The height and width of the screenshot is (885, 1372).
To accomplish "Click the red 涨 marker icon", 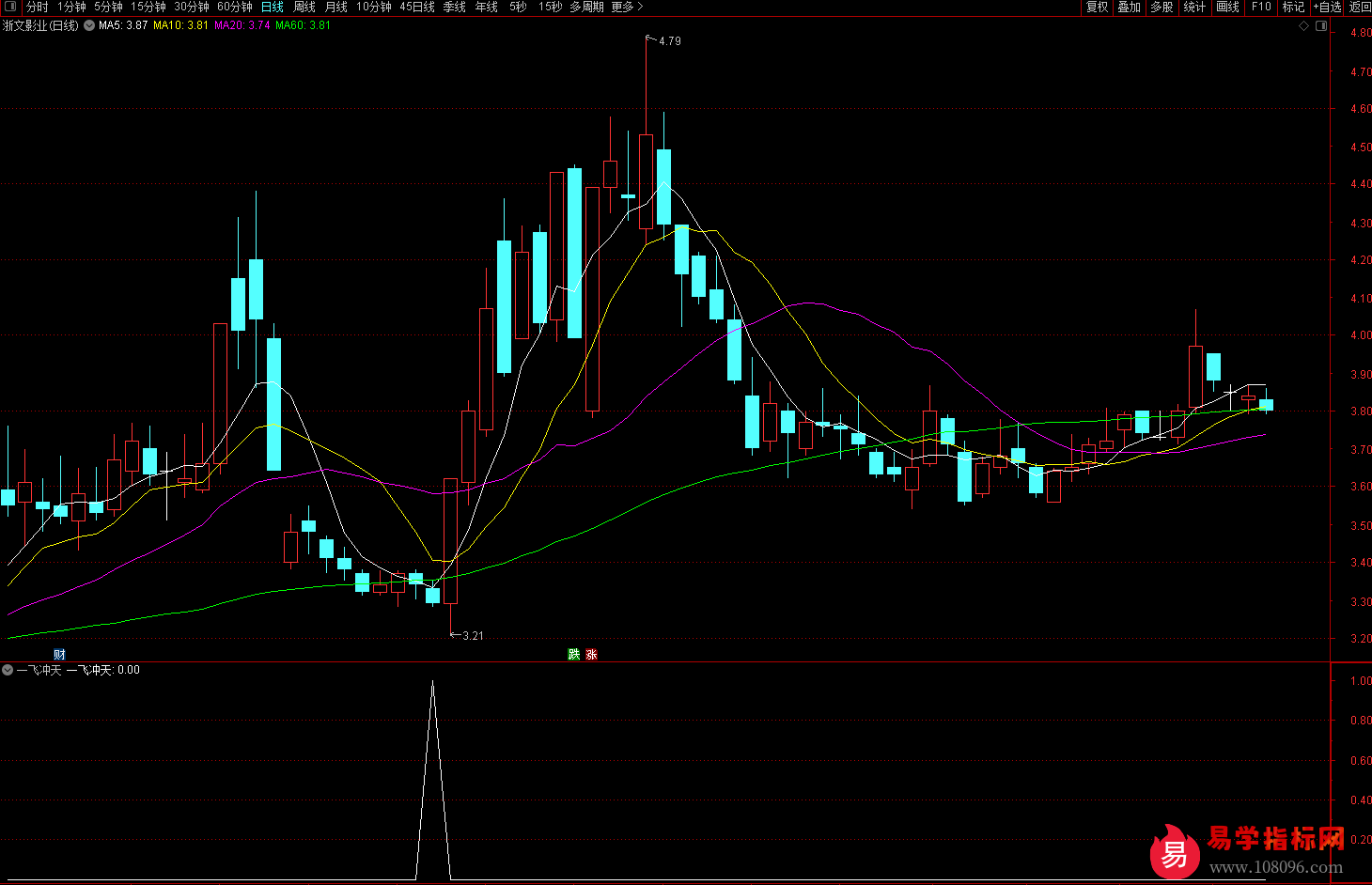I will tap(591, 654).
